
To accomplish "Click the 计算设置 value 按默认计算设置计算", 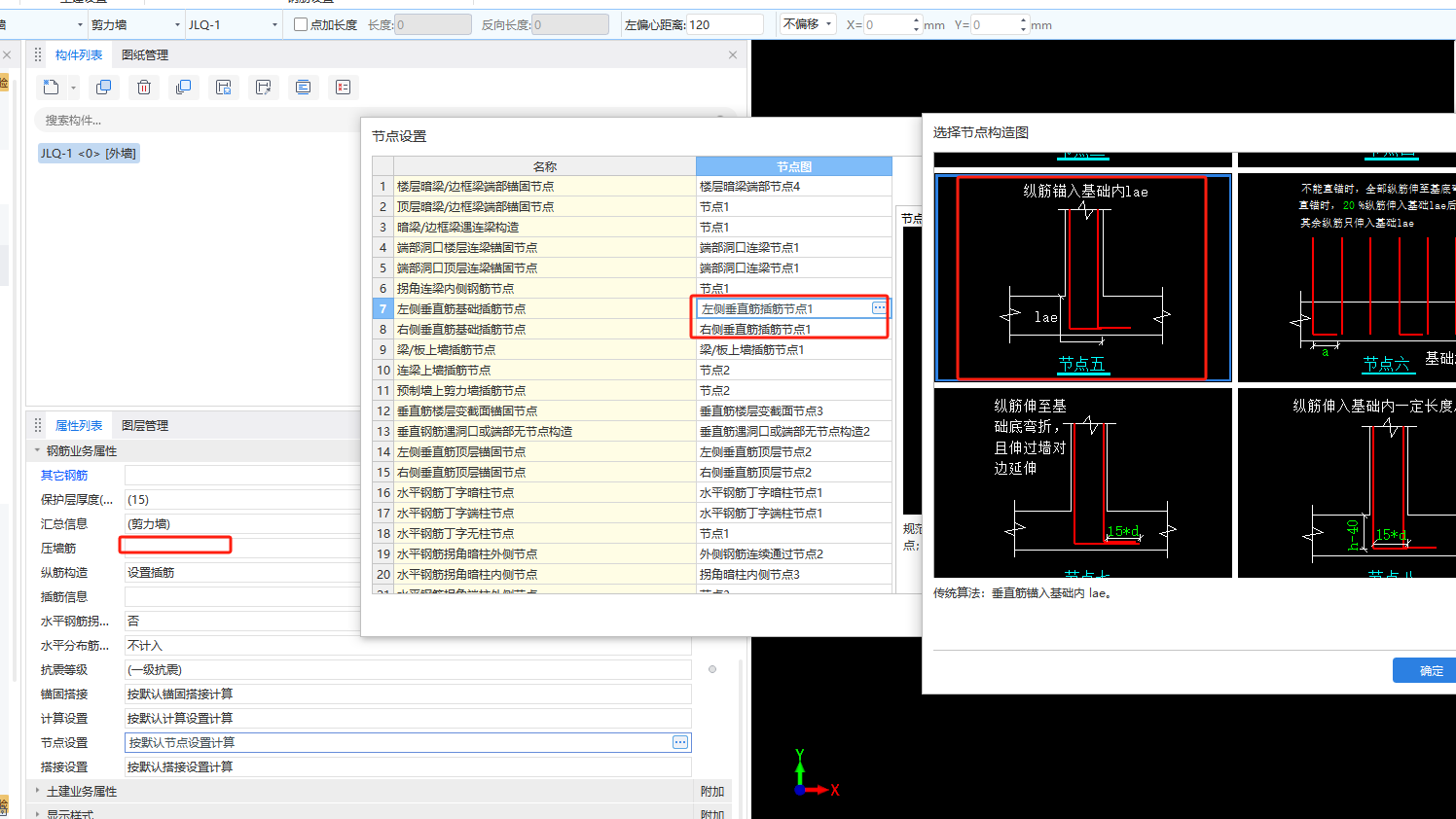I will 408,718.
